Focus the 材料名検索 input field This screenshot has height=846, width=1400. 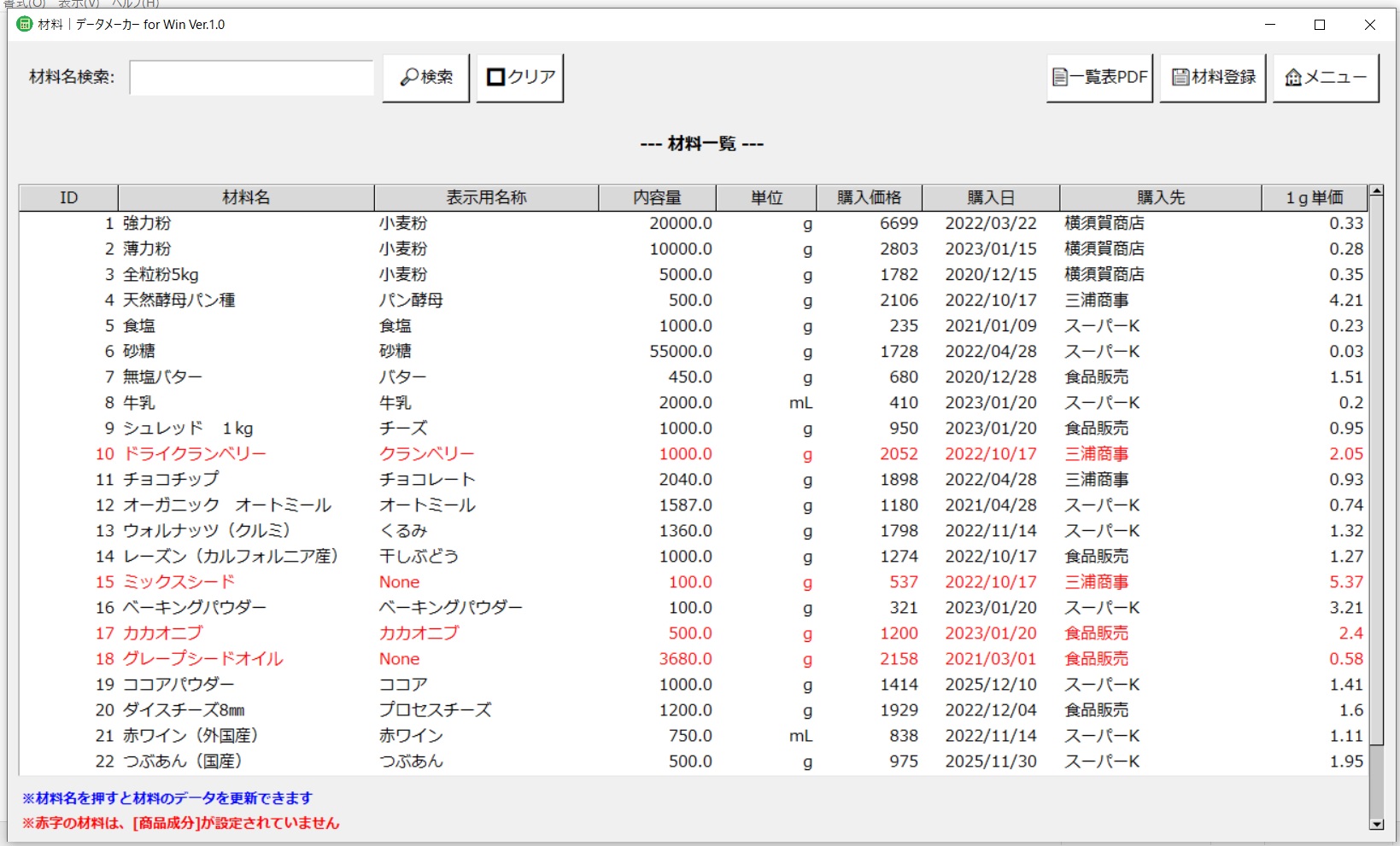[x=252, y=78]
